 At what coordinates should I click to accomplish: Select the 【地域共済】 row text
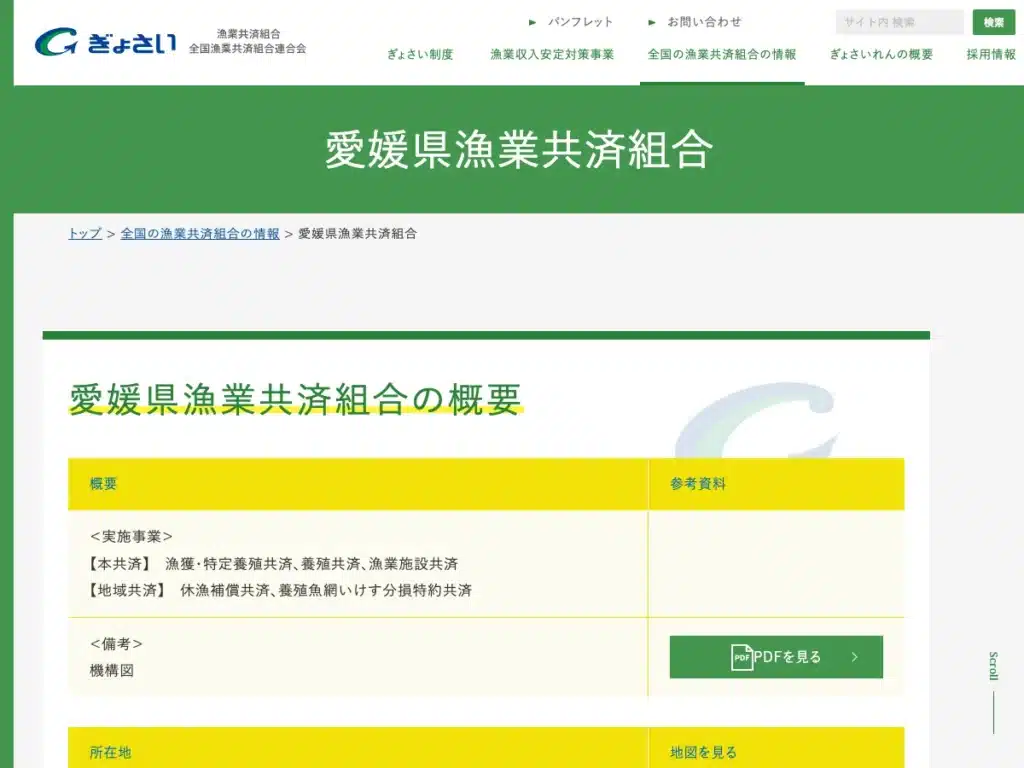pos(280,590)
